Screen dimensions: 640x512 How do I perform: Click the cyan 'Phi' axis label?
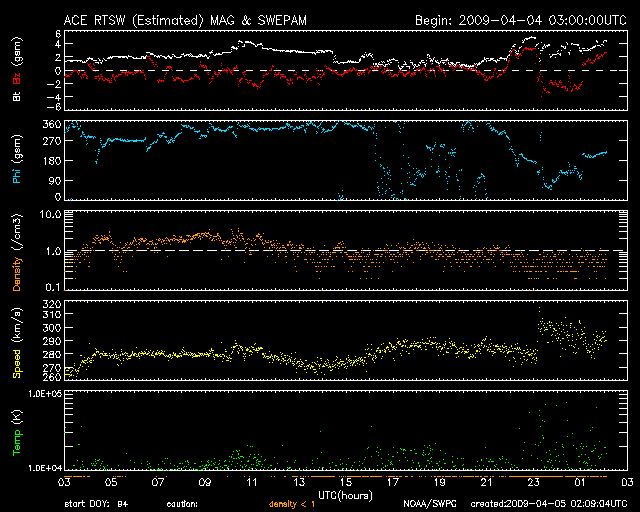click(x=17, y=175)
